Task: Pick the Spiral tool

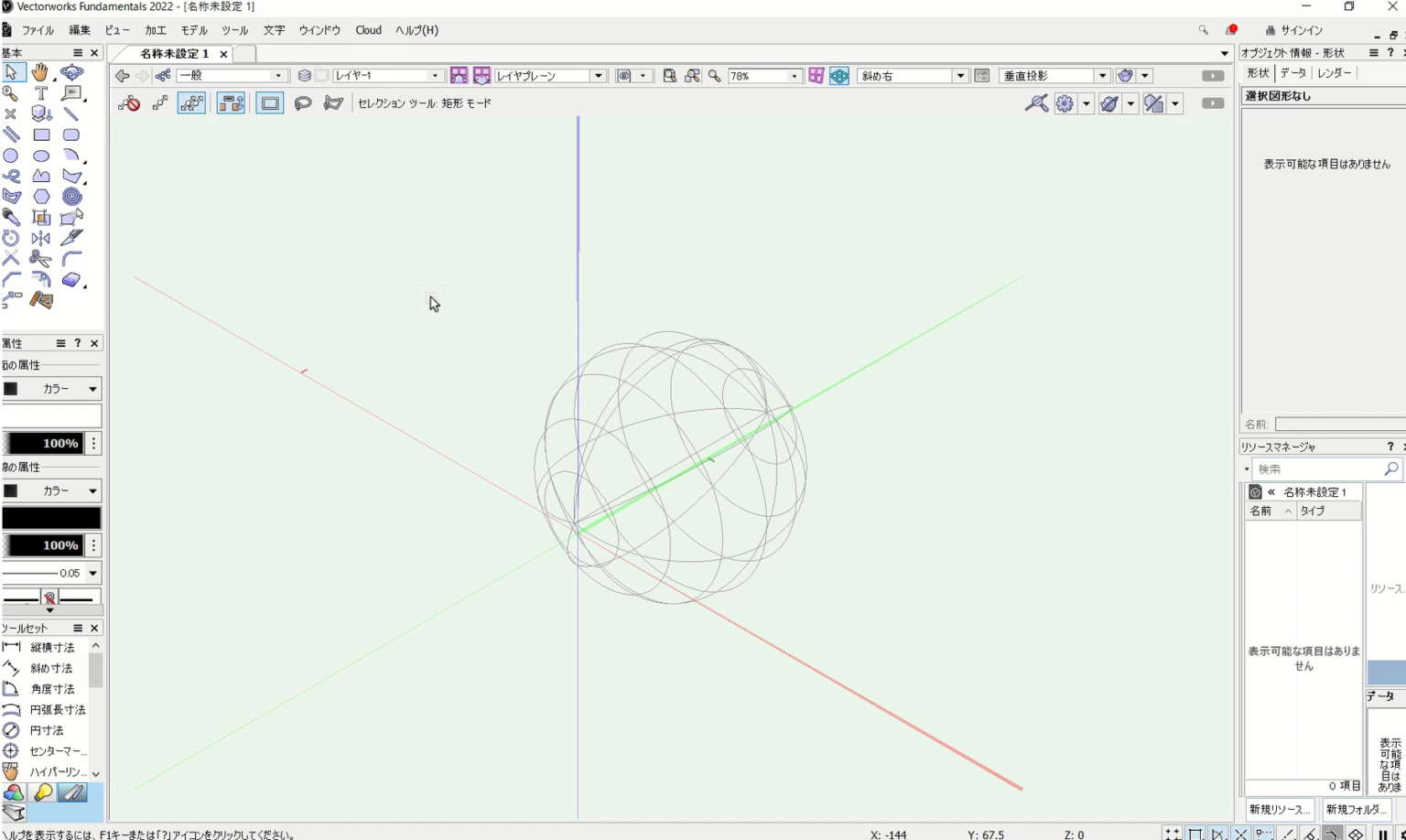Action: click(x=71, y=195)
